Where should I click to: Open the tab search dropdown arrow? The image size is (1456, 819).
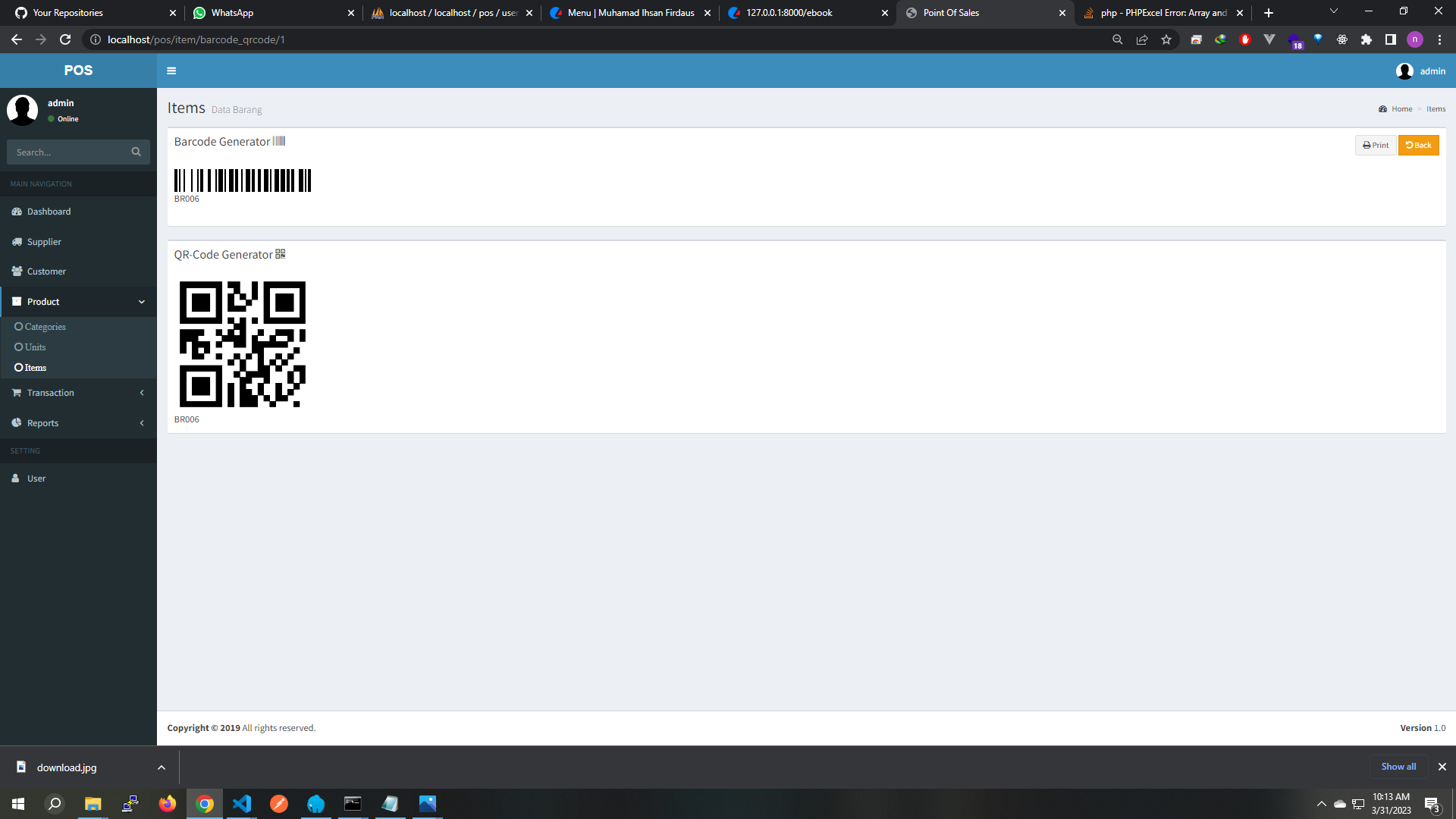click(1333, 11)
